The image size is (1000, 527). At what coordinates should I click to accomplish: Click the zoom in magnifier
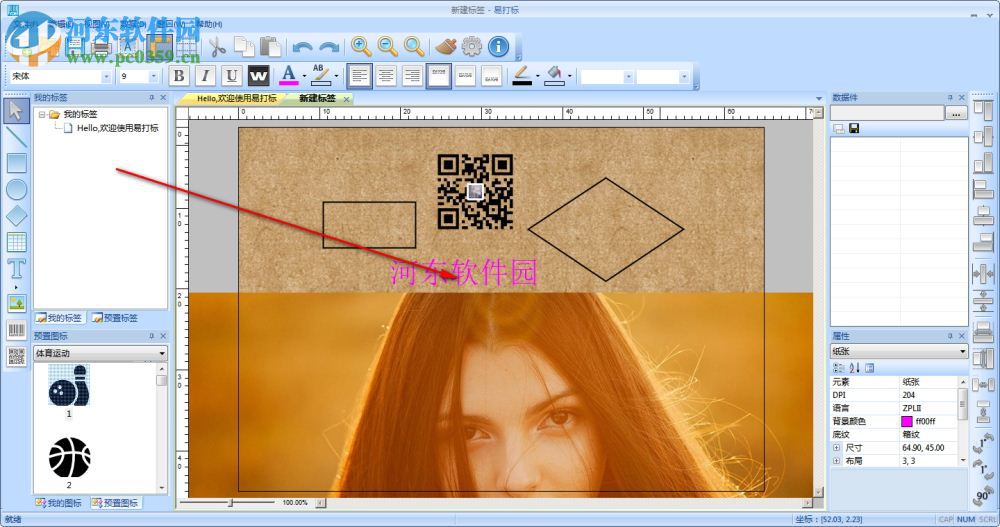tap(361, 46)
